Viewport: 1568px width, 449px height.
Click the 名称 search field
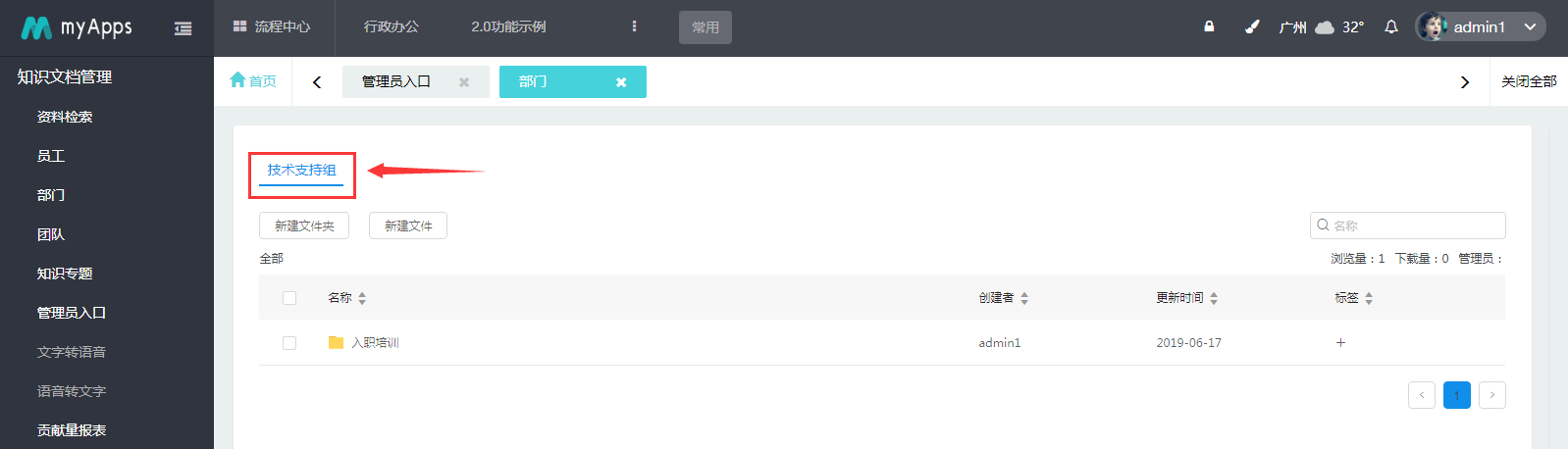(1407, 225)
